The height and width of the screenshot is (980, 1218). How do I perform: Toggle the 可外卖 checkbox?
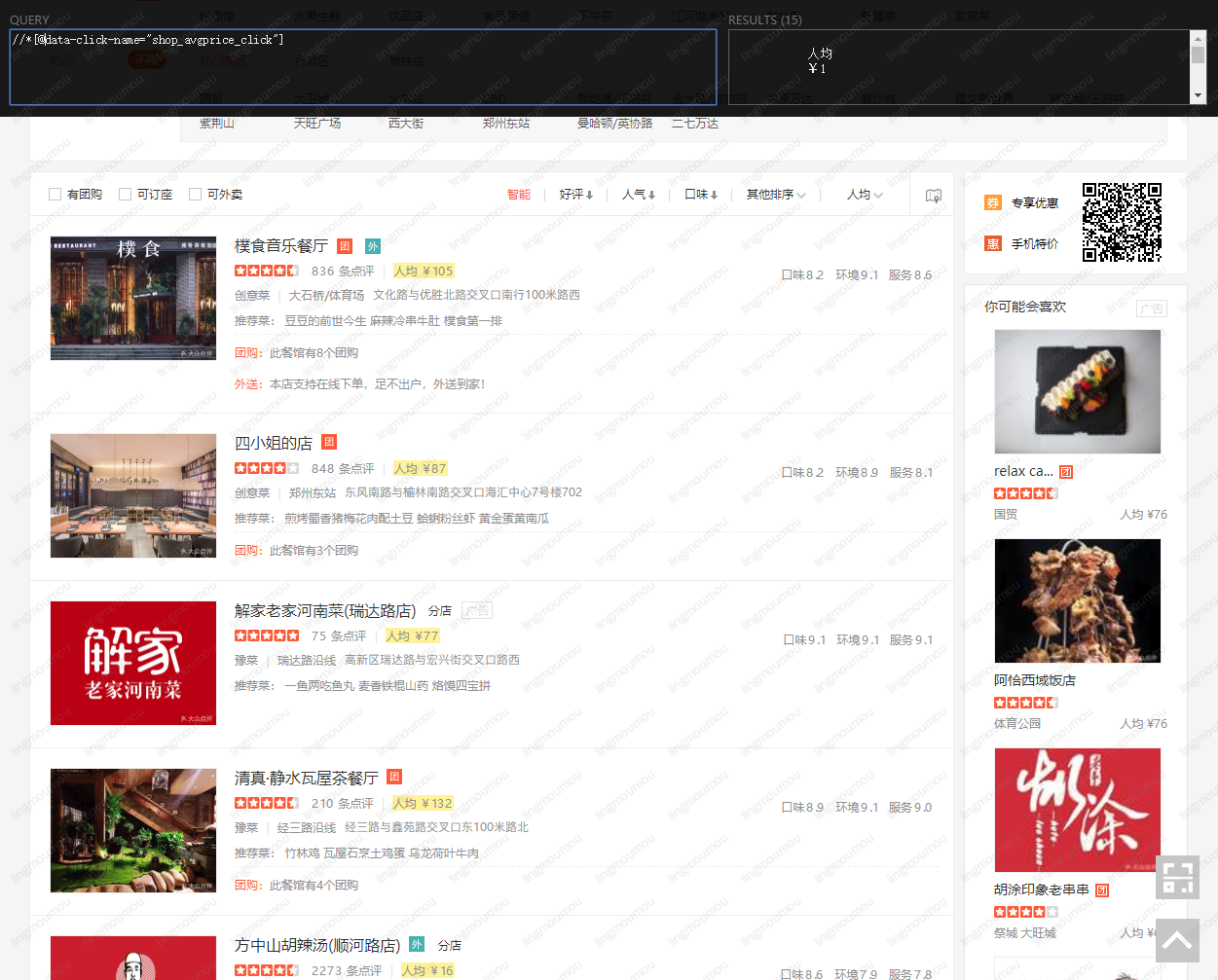point(196,195)
